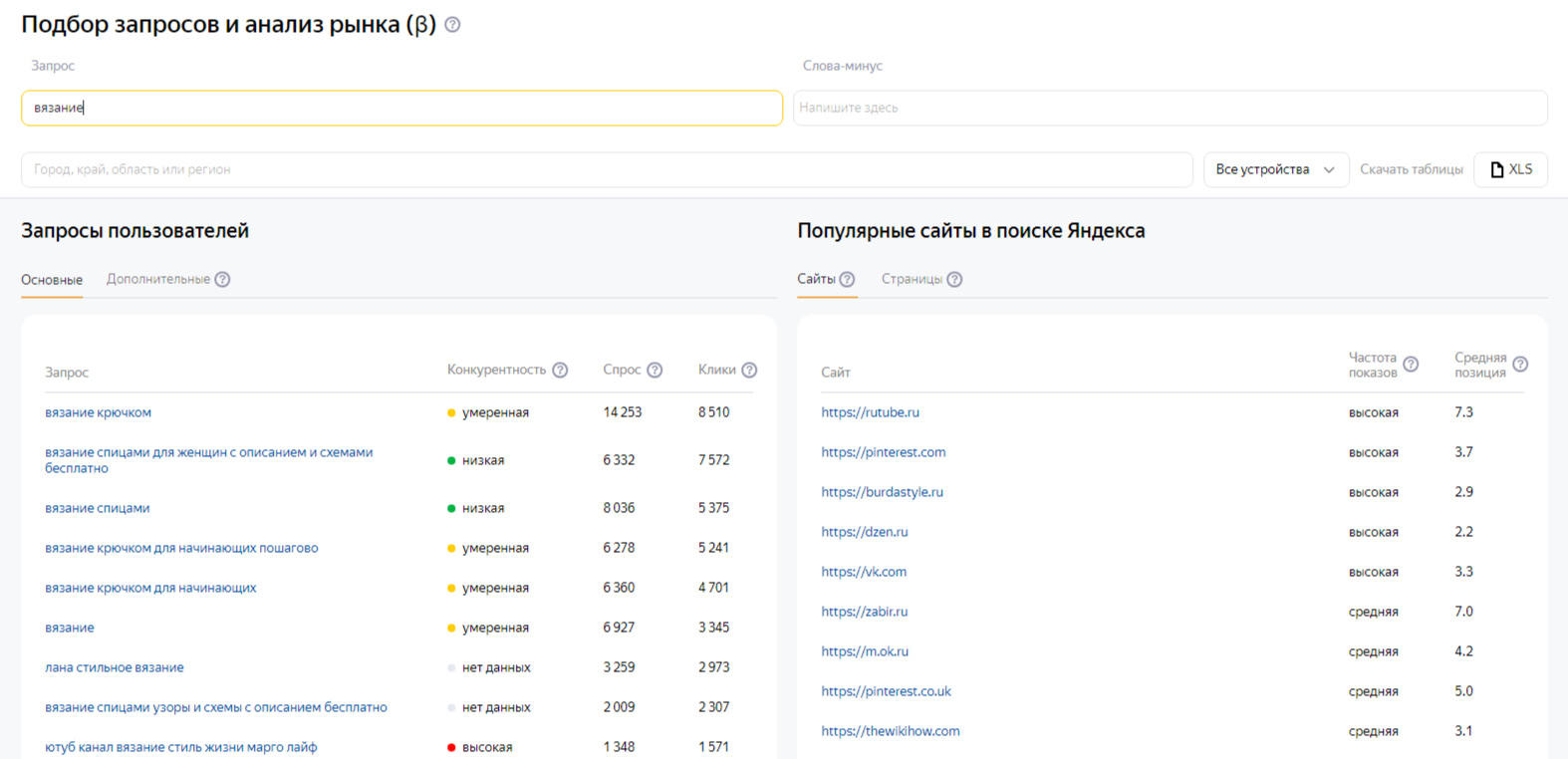The width and height of the screenshot is (1568, 759).
Task: Open query вязание спицами
Action: pyautogui.click(x=97, y=508)
